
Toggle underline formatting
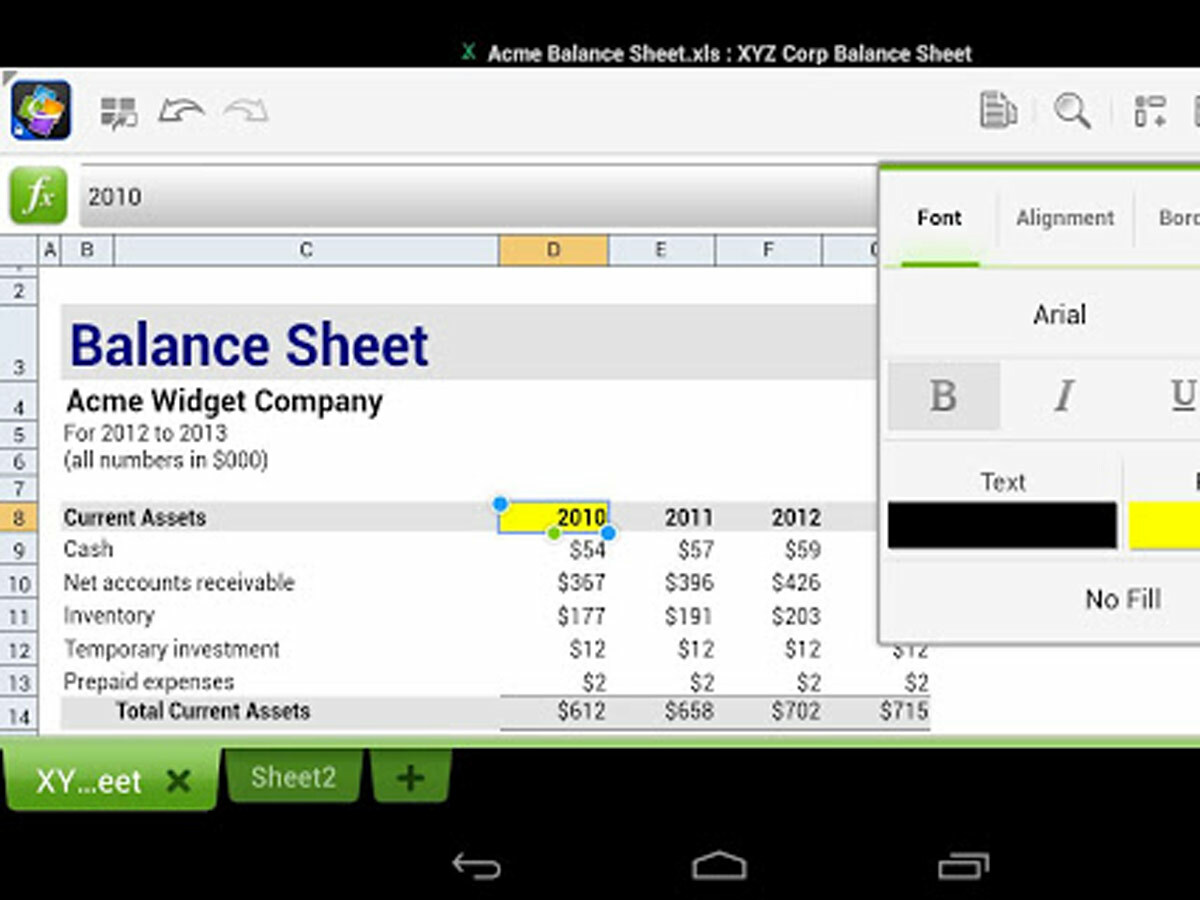tap(1182, 396)
